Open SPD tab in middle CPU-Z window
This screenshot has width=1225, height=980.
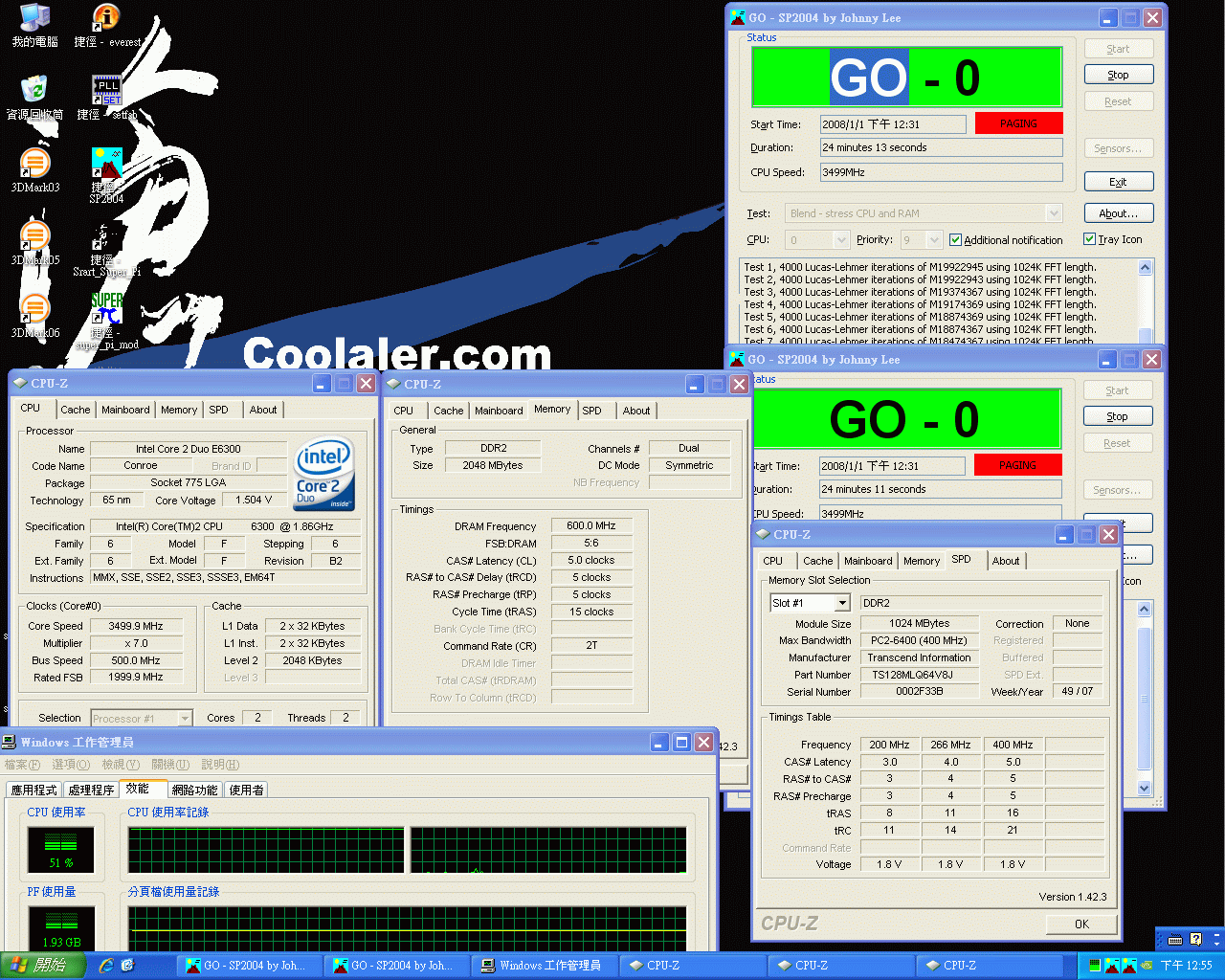592,411
